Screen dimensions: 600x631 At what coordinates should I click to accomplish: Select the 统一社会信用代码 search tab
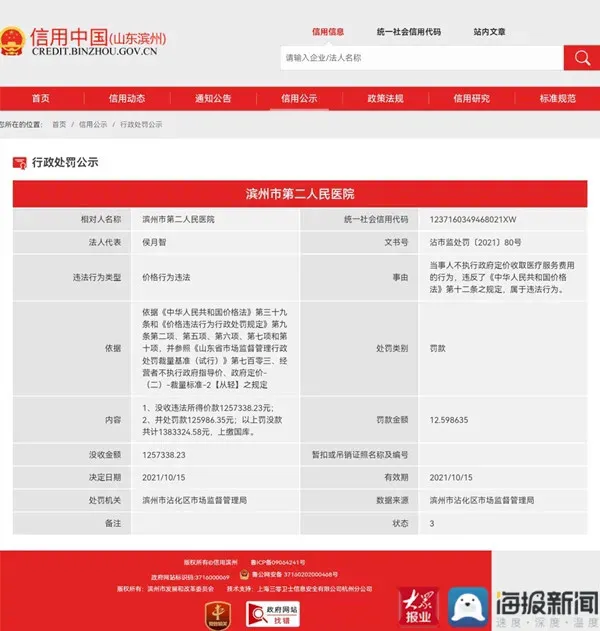409,32
